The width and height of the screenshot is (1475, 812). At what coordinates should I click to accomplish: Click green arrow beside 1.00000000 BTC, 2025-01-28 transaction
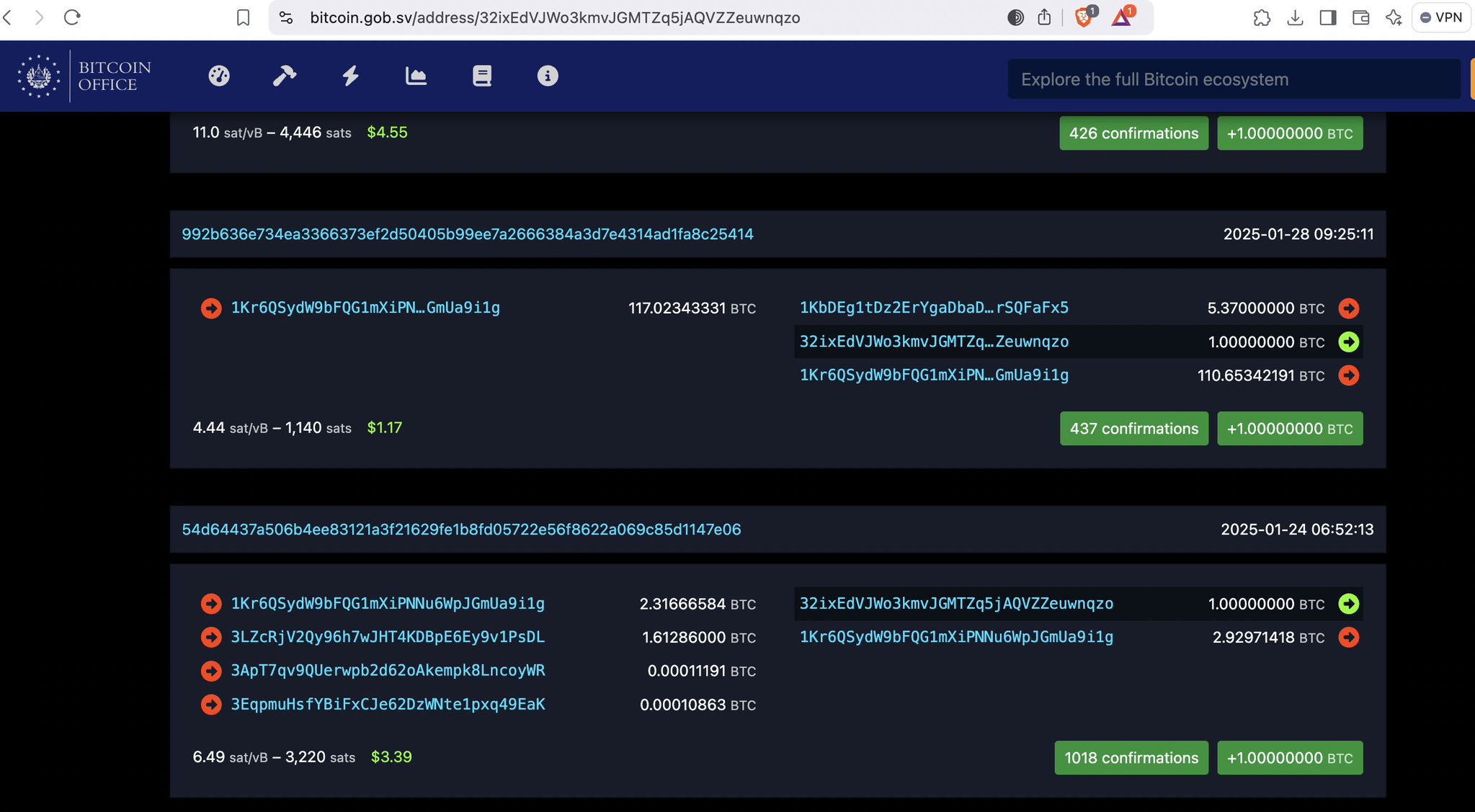(x=1348, y=342)
